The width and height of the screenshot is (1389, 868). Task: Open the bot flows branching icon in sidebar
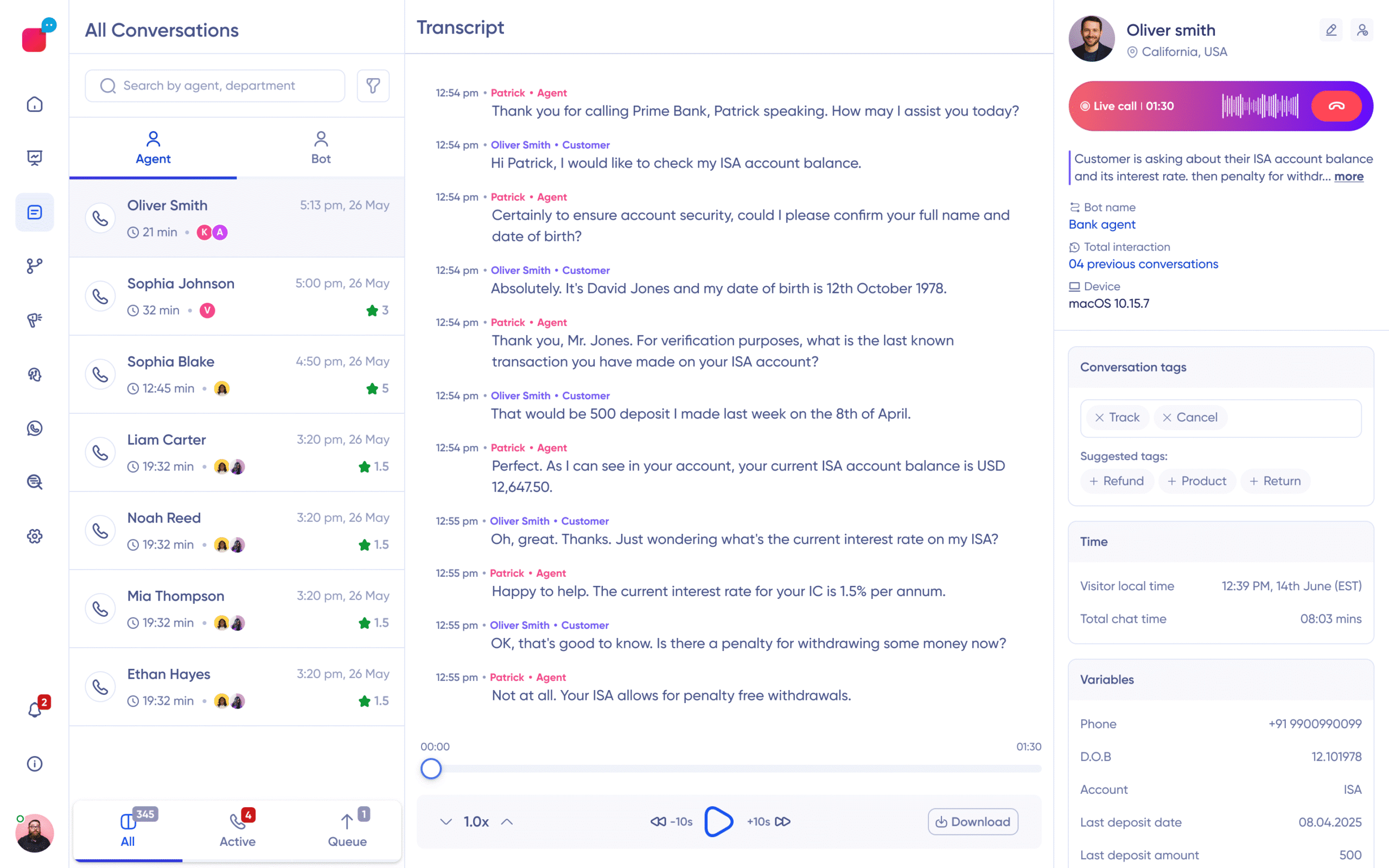click(x=34, y=265)
